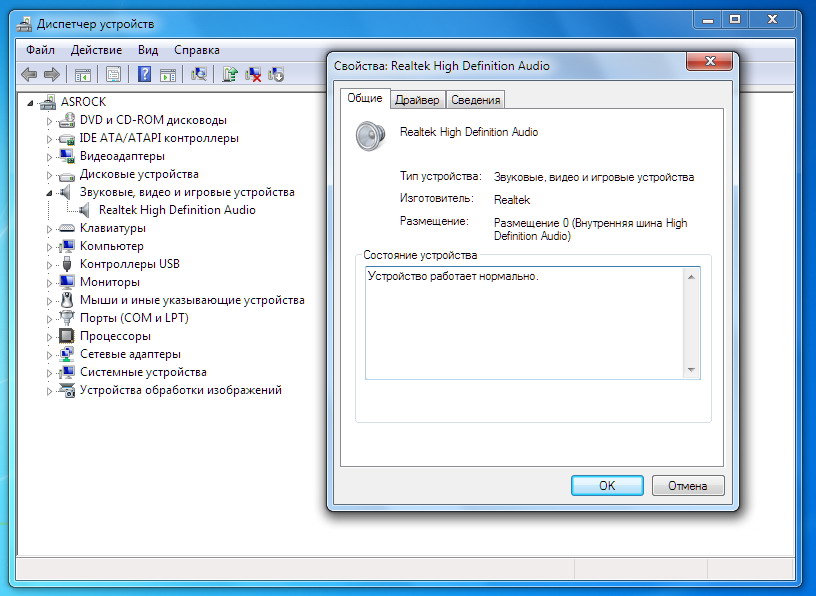Open the Properties toolbar icon
The height and width of the screenshot is (596, 816).
[x=113, y=74]
